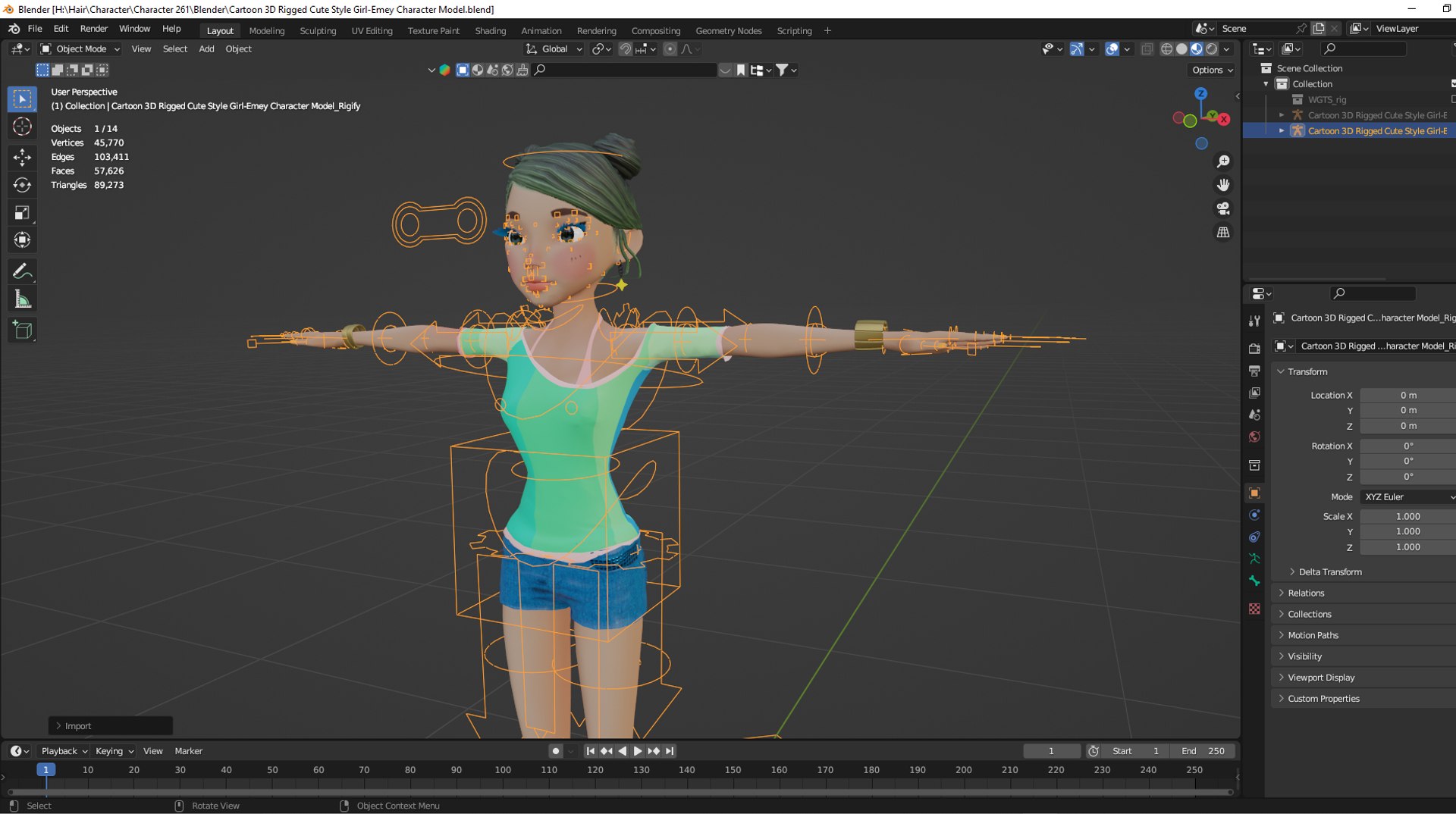Expand the Delta Transform panel
This screenshot has height=814, width=1456.
coord(1330,572)
